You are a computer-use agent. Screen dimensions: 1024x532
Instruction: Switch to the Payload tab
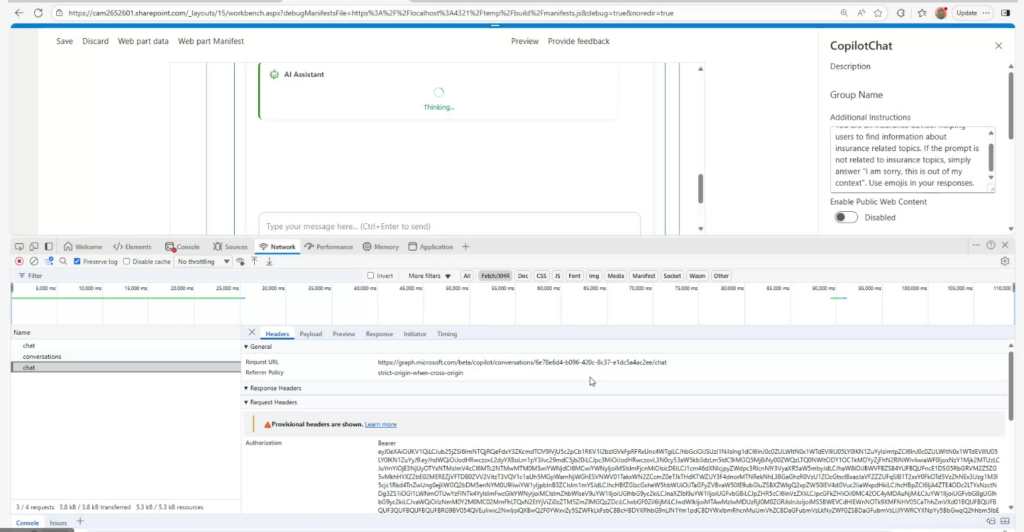[x=311, y=334]
